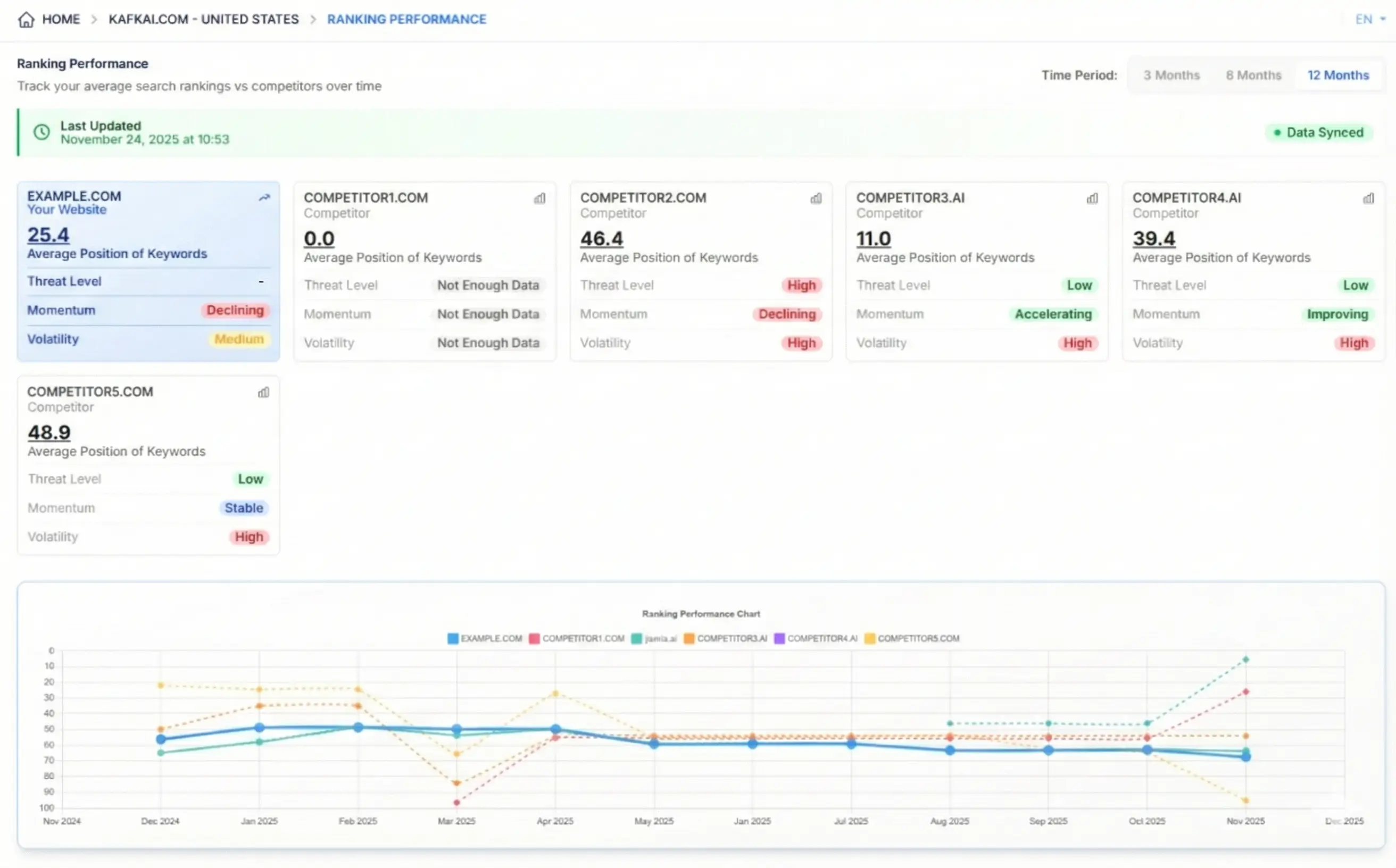Screen dimensions: 1396x868
Task: Expand the Declining momentum badge on EXAMPLE.COM
Action: (x=236, y=310)
